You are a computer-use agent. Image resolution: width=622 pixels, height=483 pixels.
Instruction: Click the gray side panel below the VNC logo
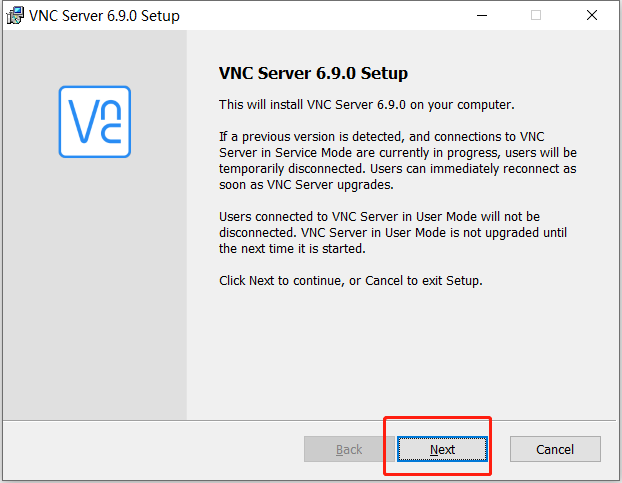click(x=95, y=300)
